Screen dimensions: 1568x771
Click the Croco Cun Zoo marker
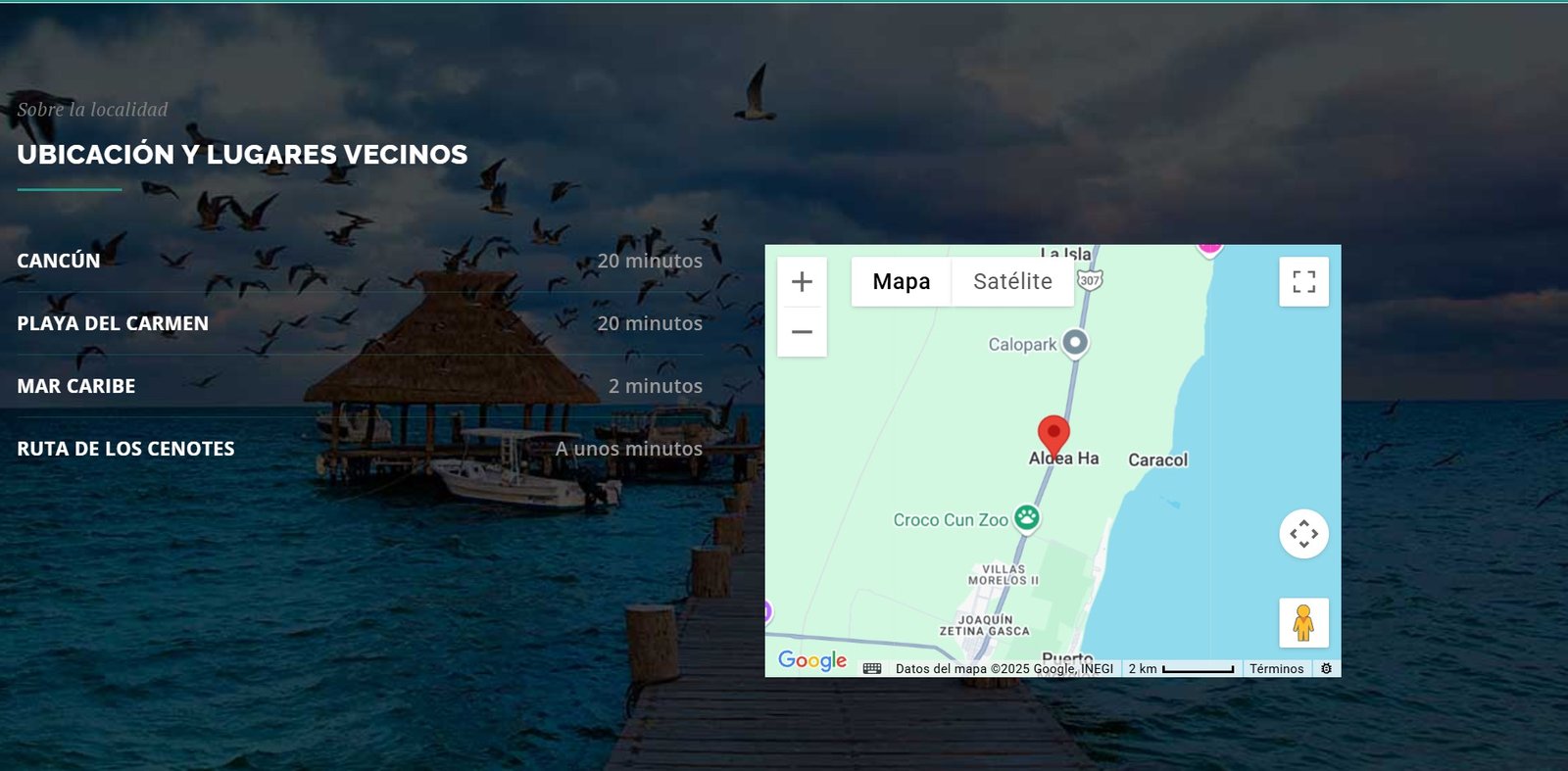coord(1027,517)
